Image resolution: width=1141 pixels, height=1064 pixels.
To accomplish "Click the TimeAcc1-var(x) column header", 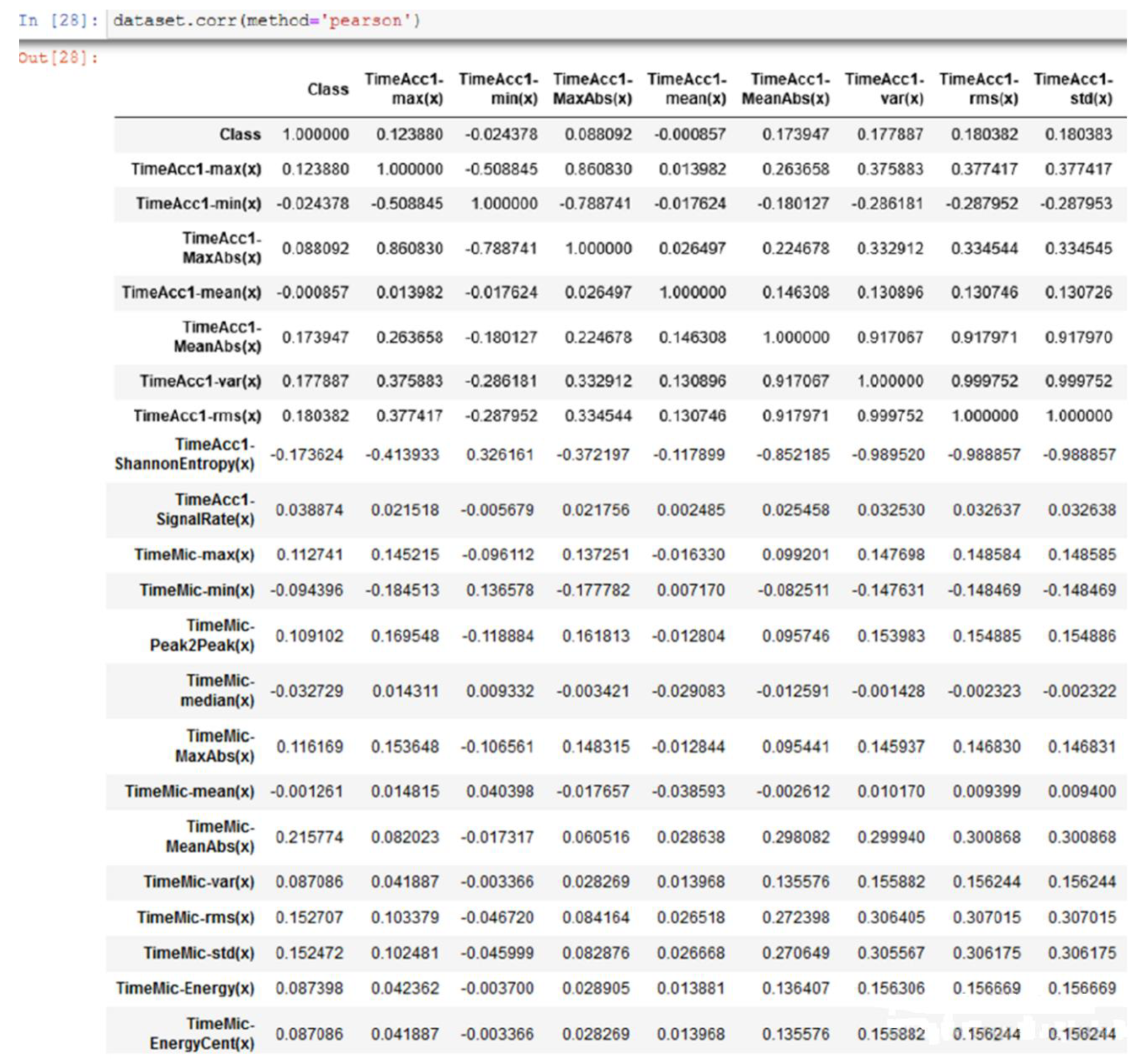I will point(885,89).
